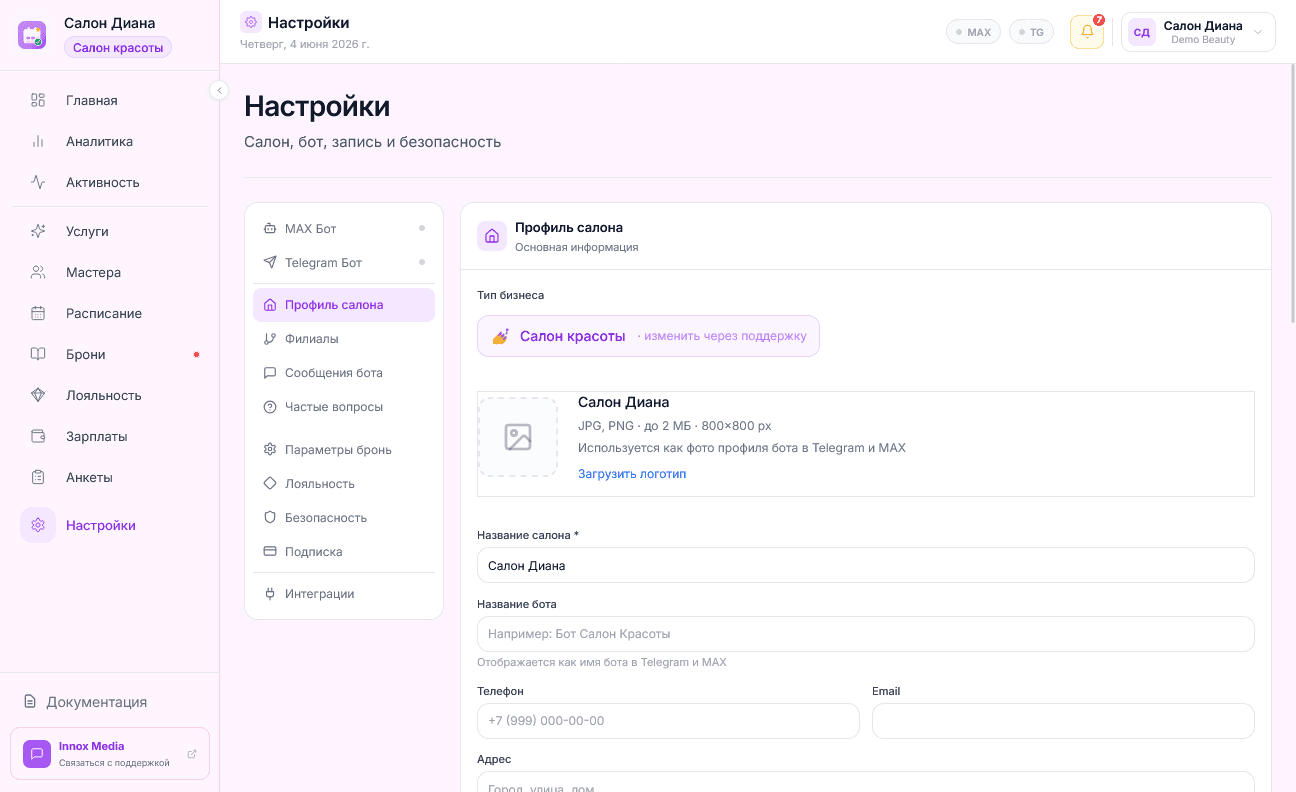The height and width of the screenshot is (792, 1296).
Task: Click the Параметры бронь gear icon
Action: coord(270,450)
